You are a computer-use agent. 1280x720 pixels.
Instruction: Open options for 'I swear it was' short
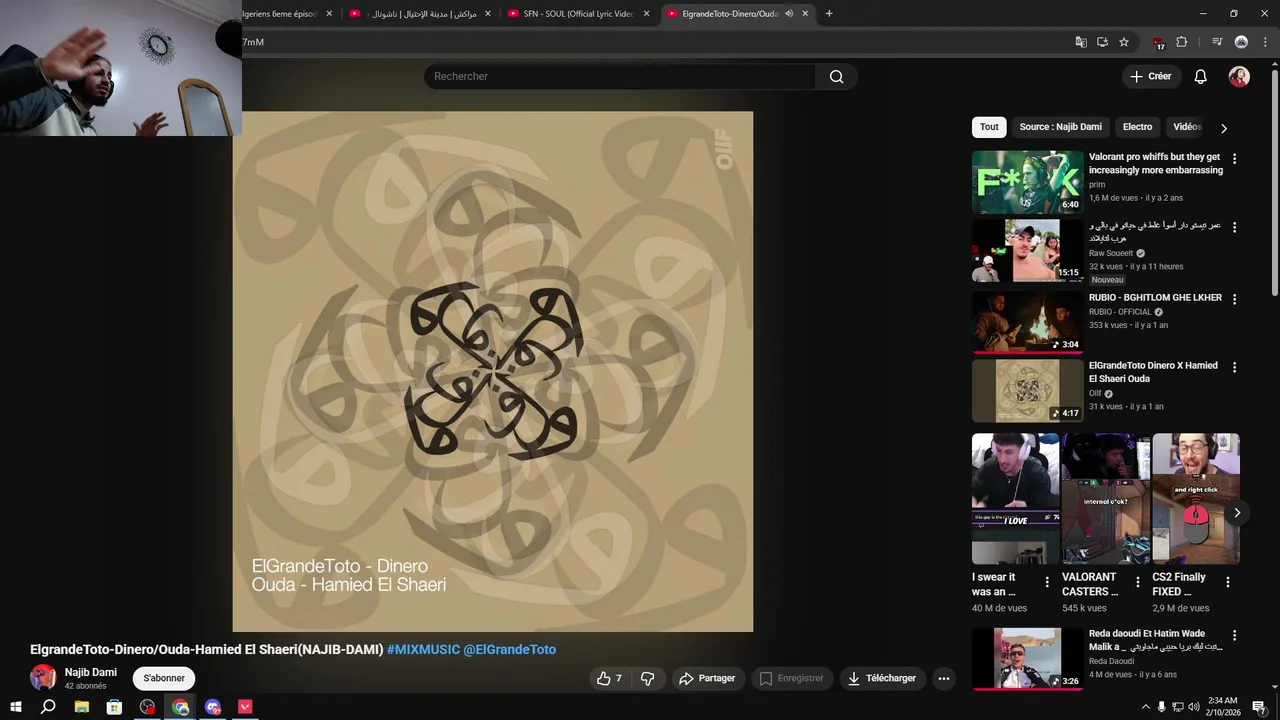pyautogui.click(x=1047, y=582)
